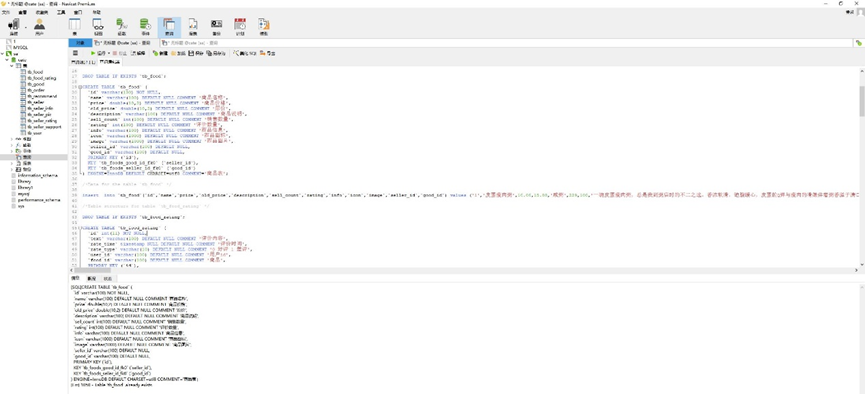The image size is (865, 394).
Task: Expand the Events group node
Action: pyautogui.click(x=12, y=151)
